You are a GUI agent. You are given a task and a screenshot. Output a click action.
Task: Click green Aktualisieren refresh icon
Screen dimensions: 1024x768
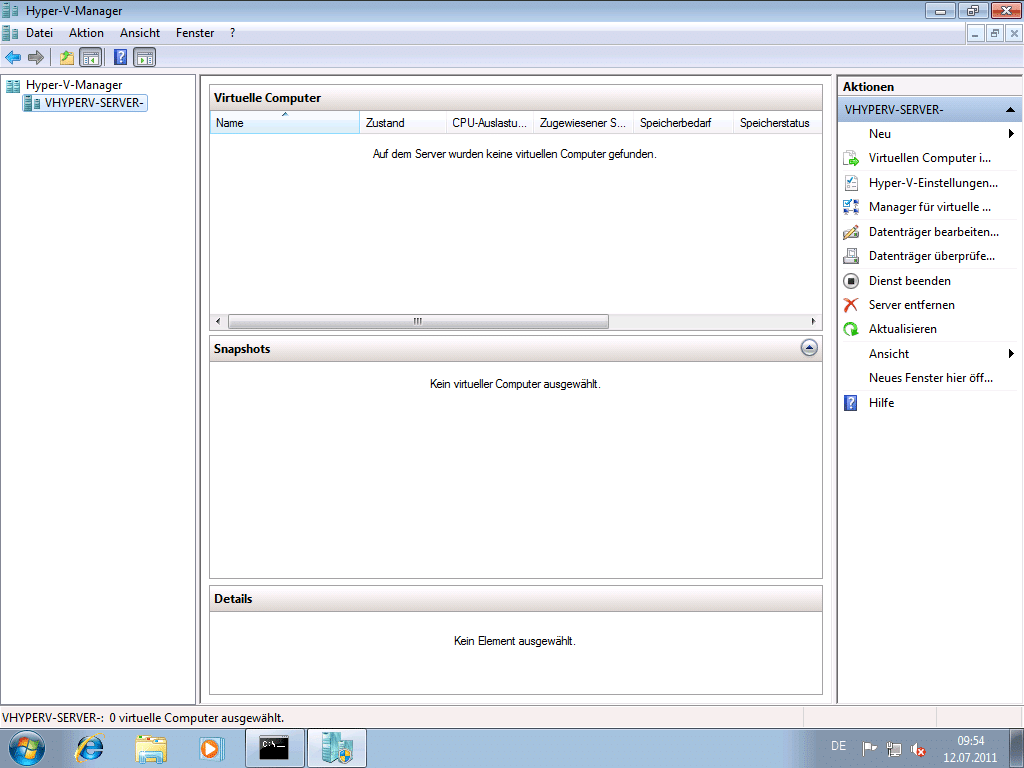[x=851, y=329]
